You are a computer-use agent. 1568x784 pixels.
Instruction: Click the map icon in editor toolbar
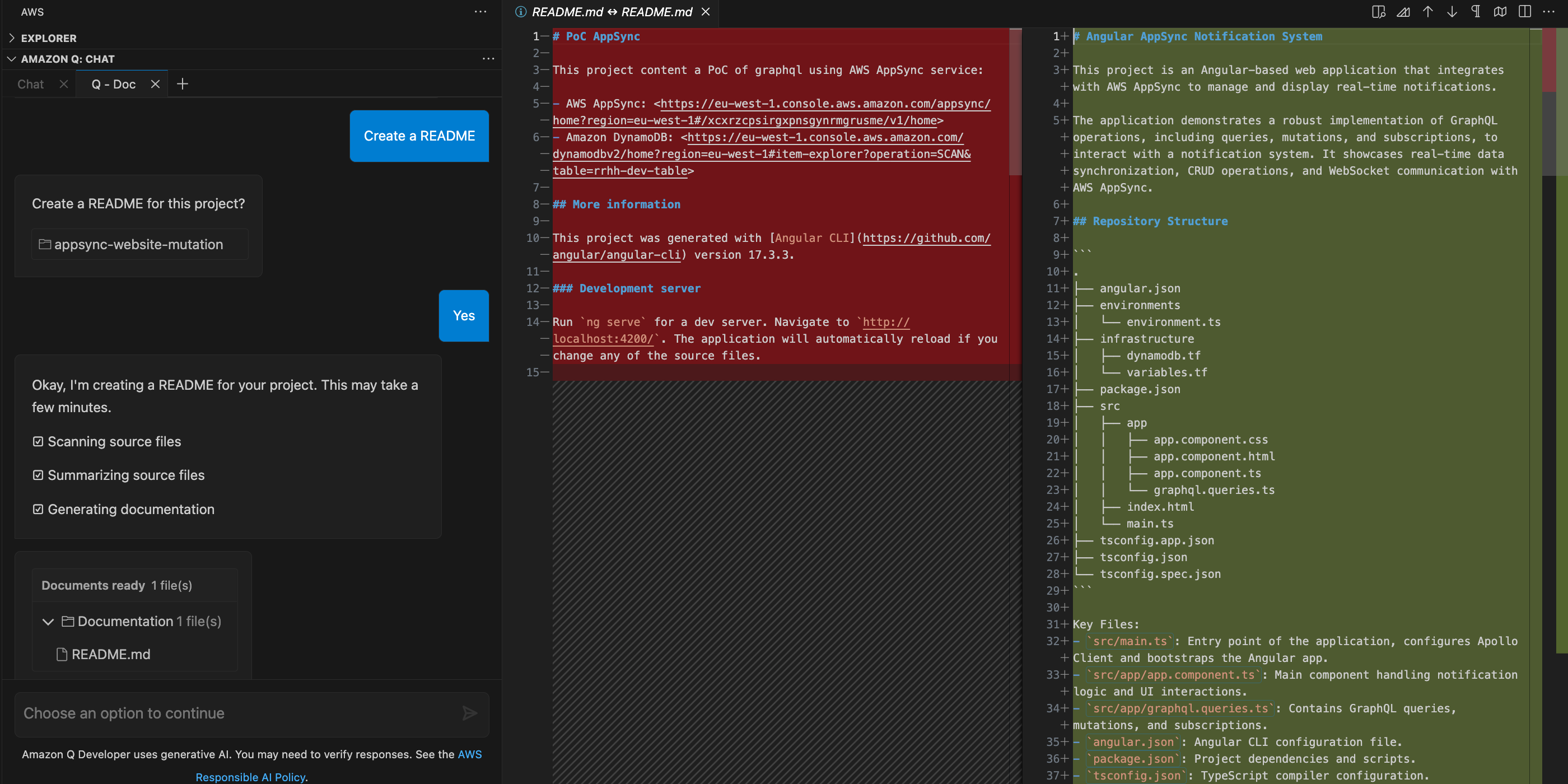(1500, 12)
